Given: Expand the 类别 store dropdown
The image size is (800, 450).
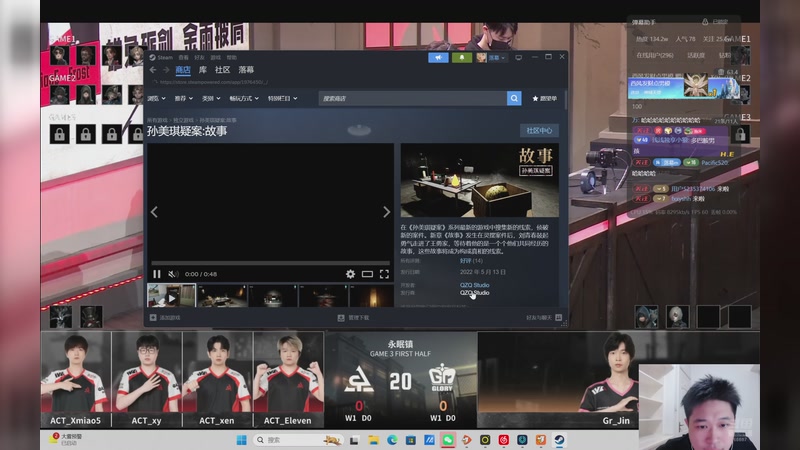Looking at the screenshot, I should coord(211,98).
